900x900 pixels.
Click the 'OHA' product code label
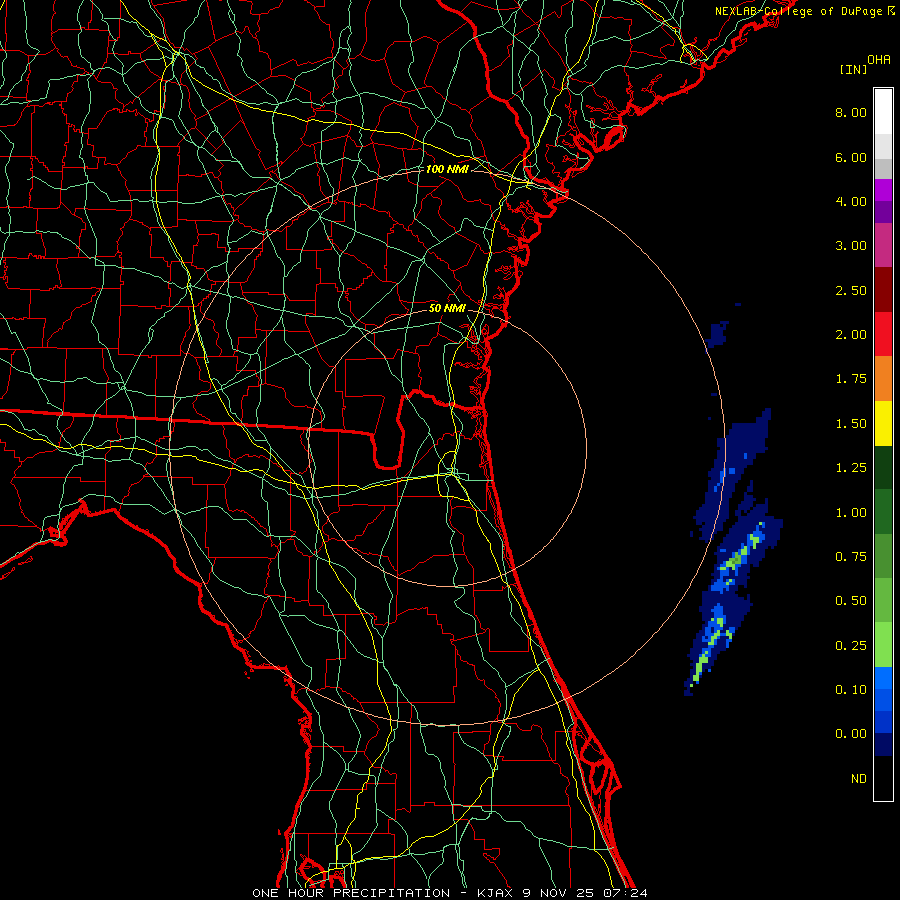(879, 60)
